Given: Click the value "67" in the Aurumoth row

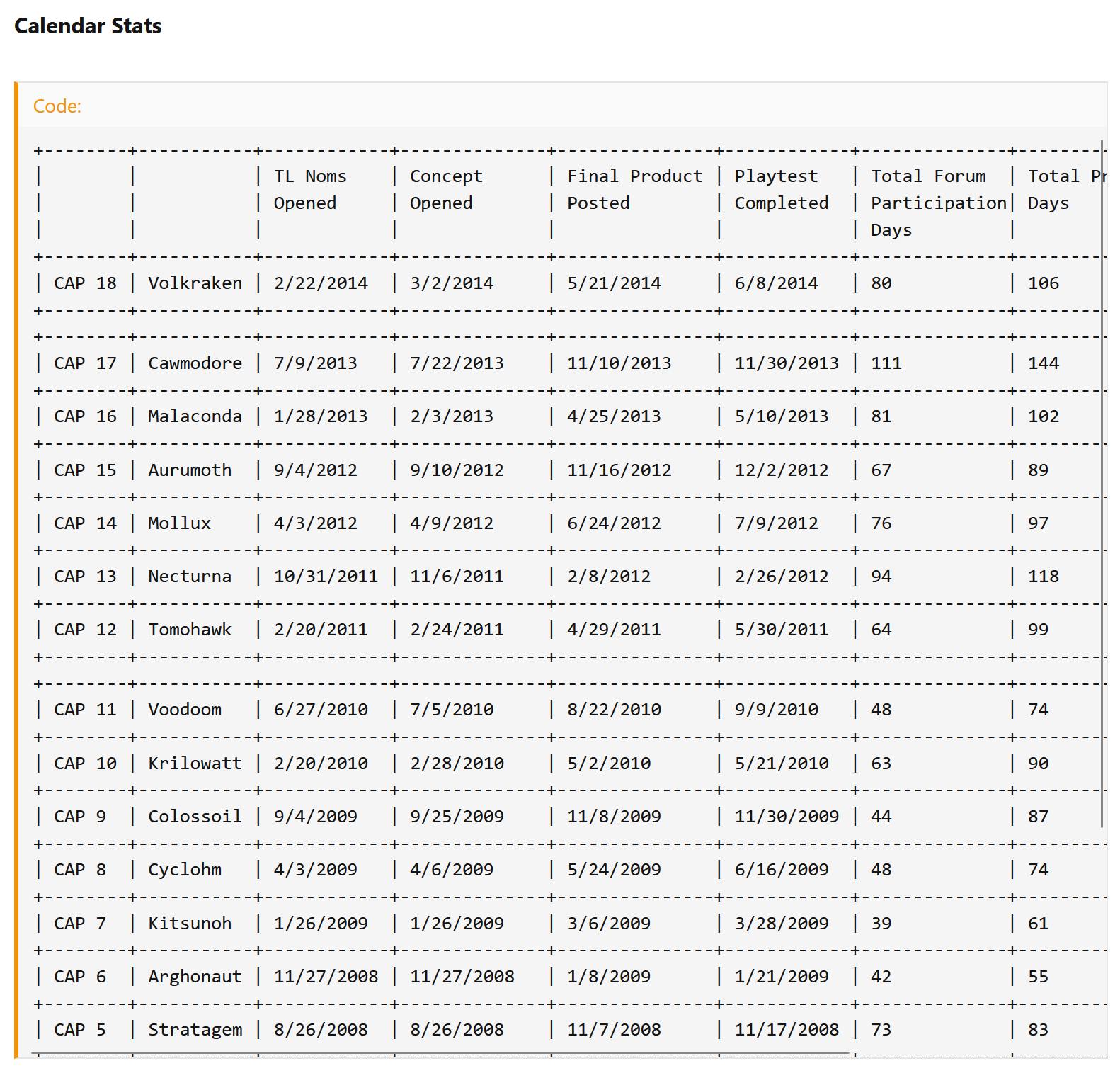Looking at the screenshot, I should click(x=881, y=470).
